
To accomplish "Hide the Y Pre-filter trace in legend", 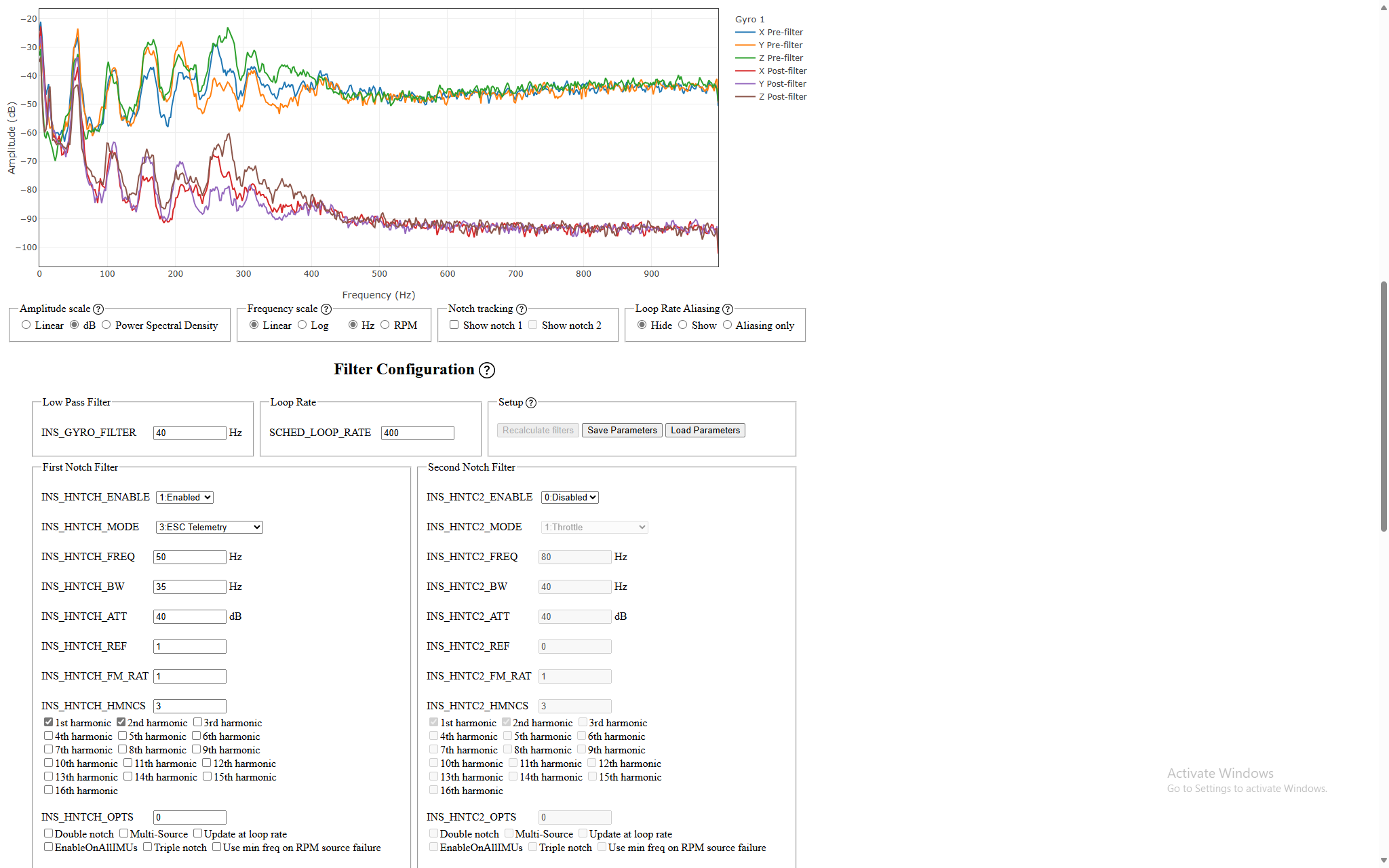I will [780, 45].
